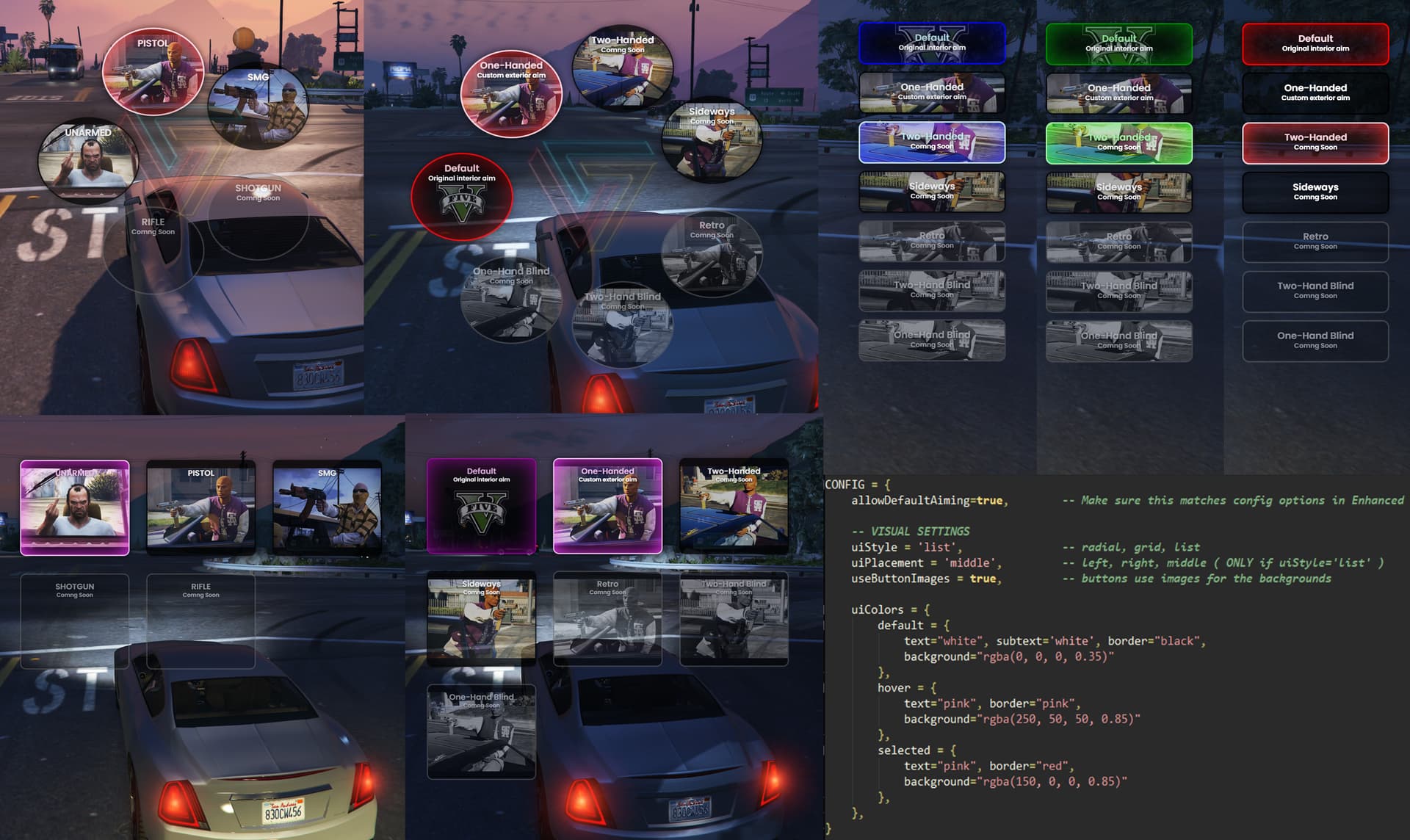This screenshot has height=840, width=1410.
Task: Click the circular Sideways aim option
Action: point(711,140)
